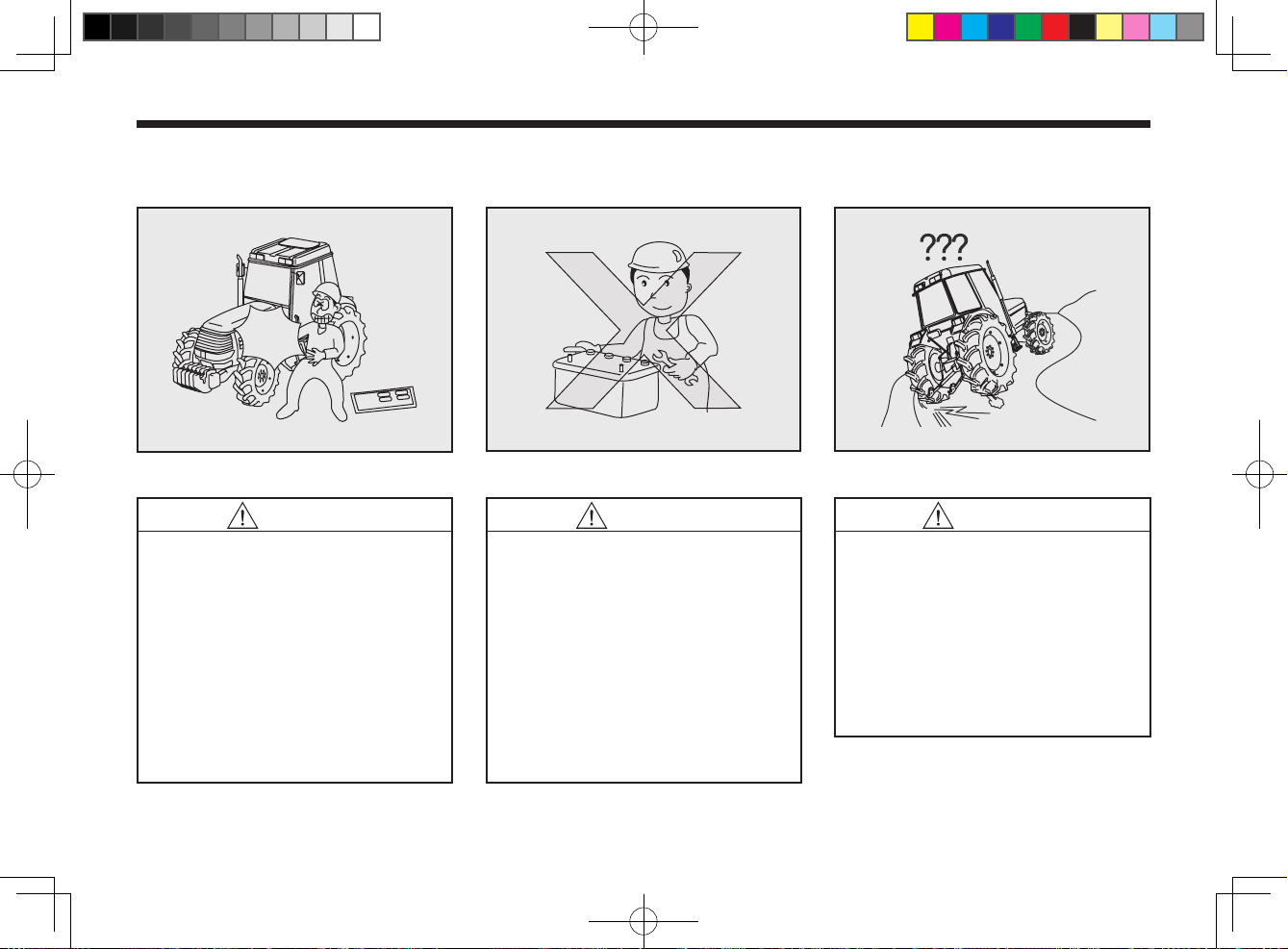
Task: Pick the black swatch between red and pale yellow
Action: click(1082, 27)
